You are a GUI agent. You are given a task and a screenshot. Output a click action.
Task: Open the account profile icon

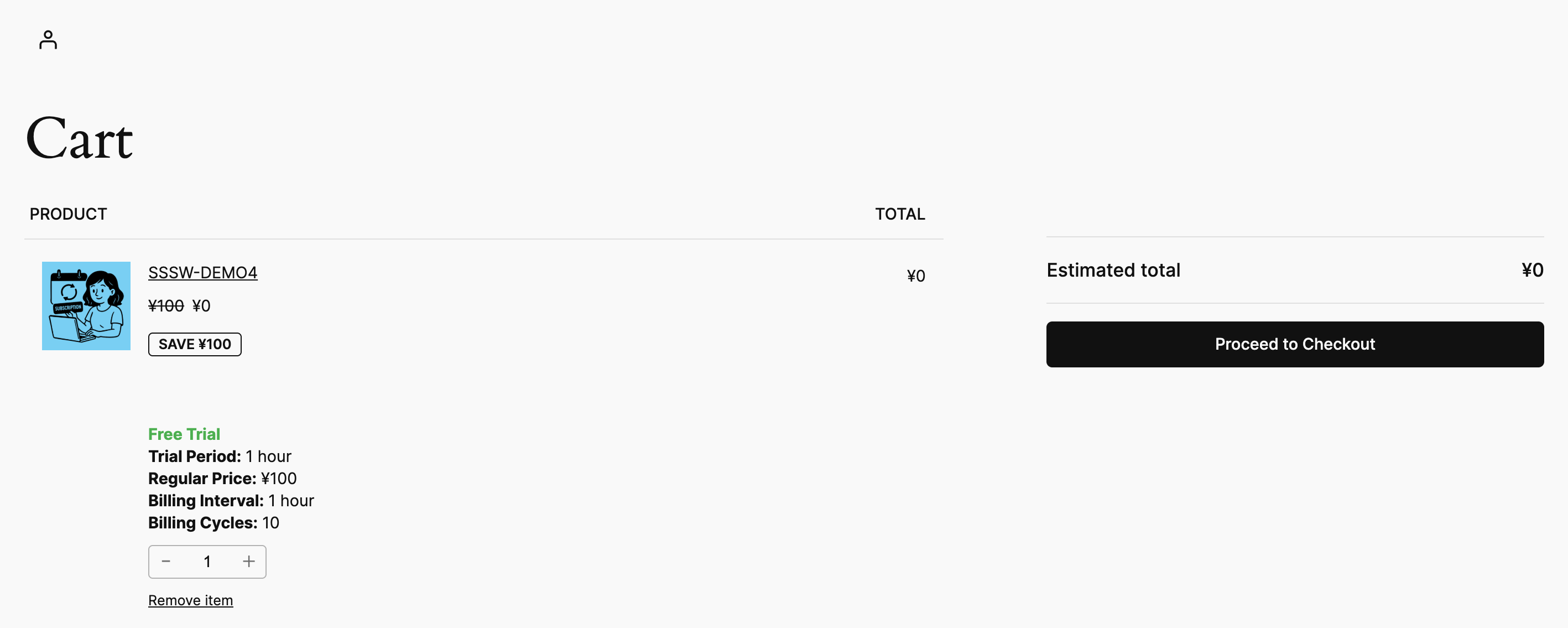click(48, 40)
